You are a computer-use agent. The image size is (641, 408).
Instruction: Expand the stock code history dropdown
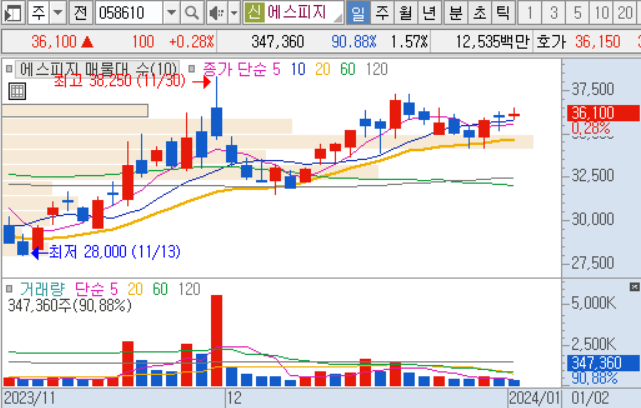[171, 13]
